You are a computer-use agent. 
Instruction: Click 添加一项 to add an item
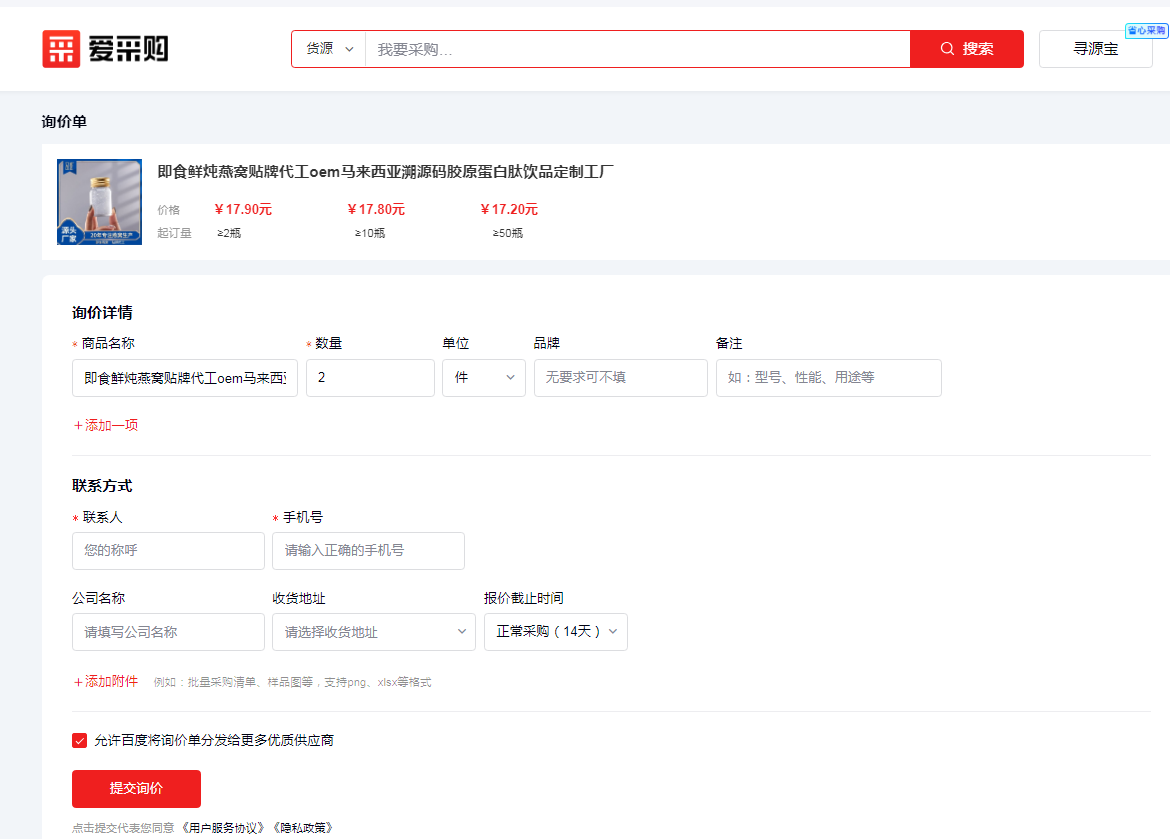[106, 425]
